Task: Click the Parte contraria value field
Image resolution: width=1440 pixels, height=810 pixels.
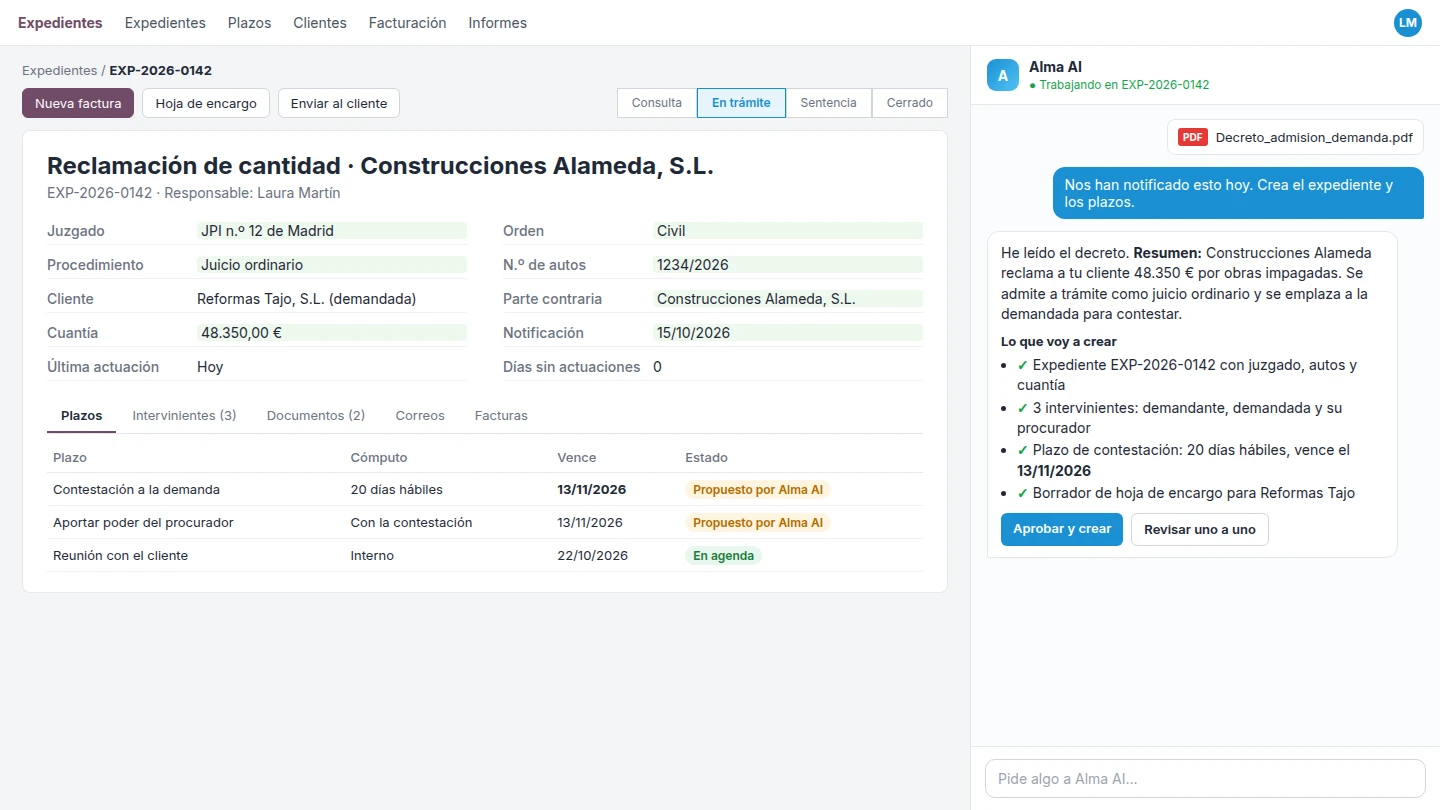Action: pos(788,299)
